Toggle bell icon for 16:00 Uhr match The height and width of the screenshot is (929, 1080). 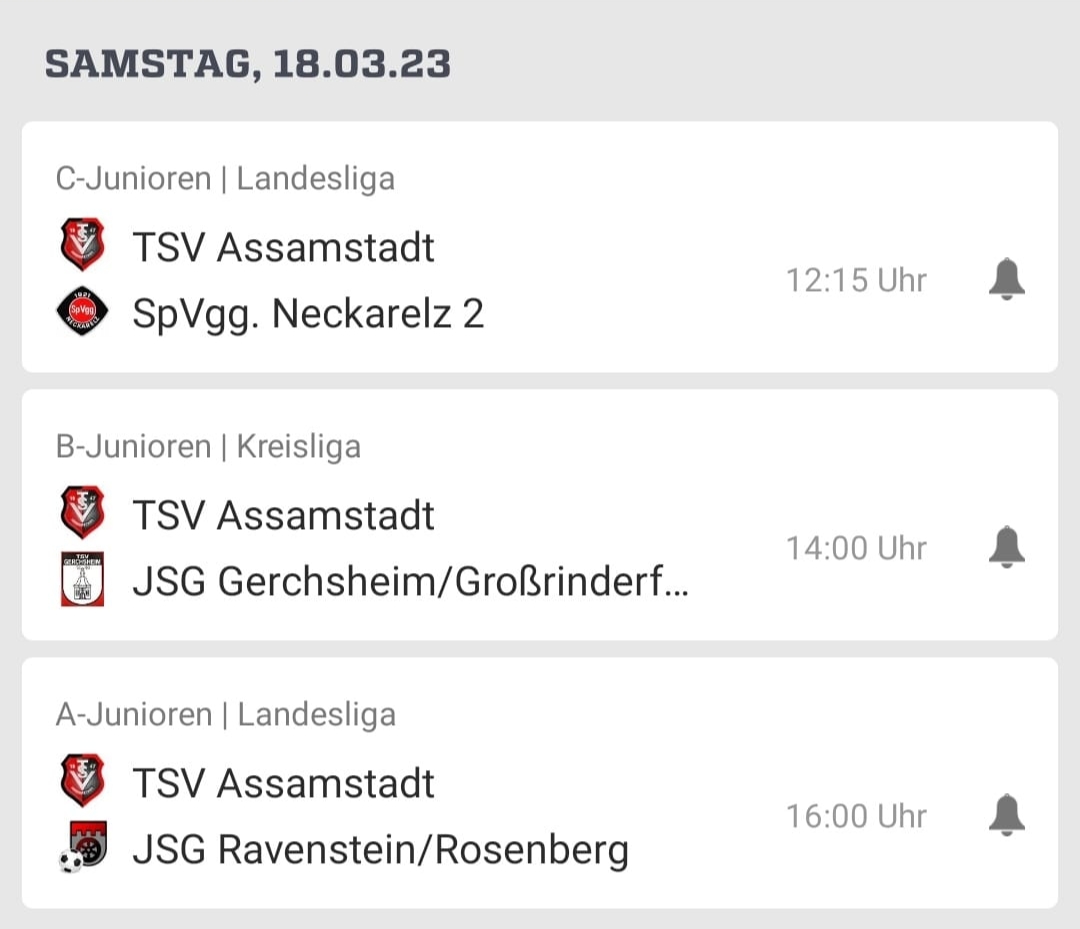tap(1007, 816)
